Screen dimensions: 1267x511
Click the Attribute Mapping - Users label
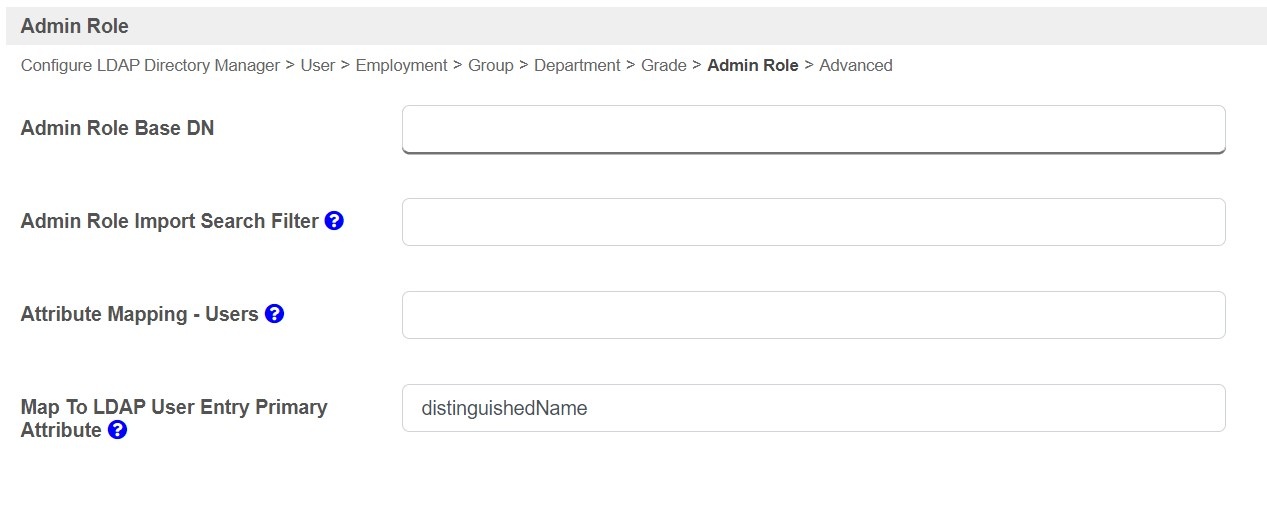pos(139,314)
